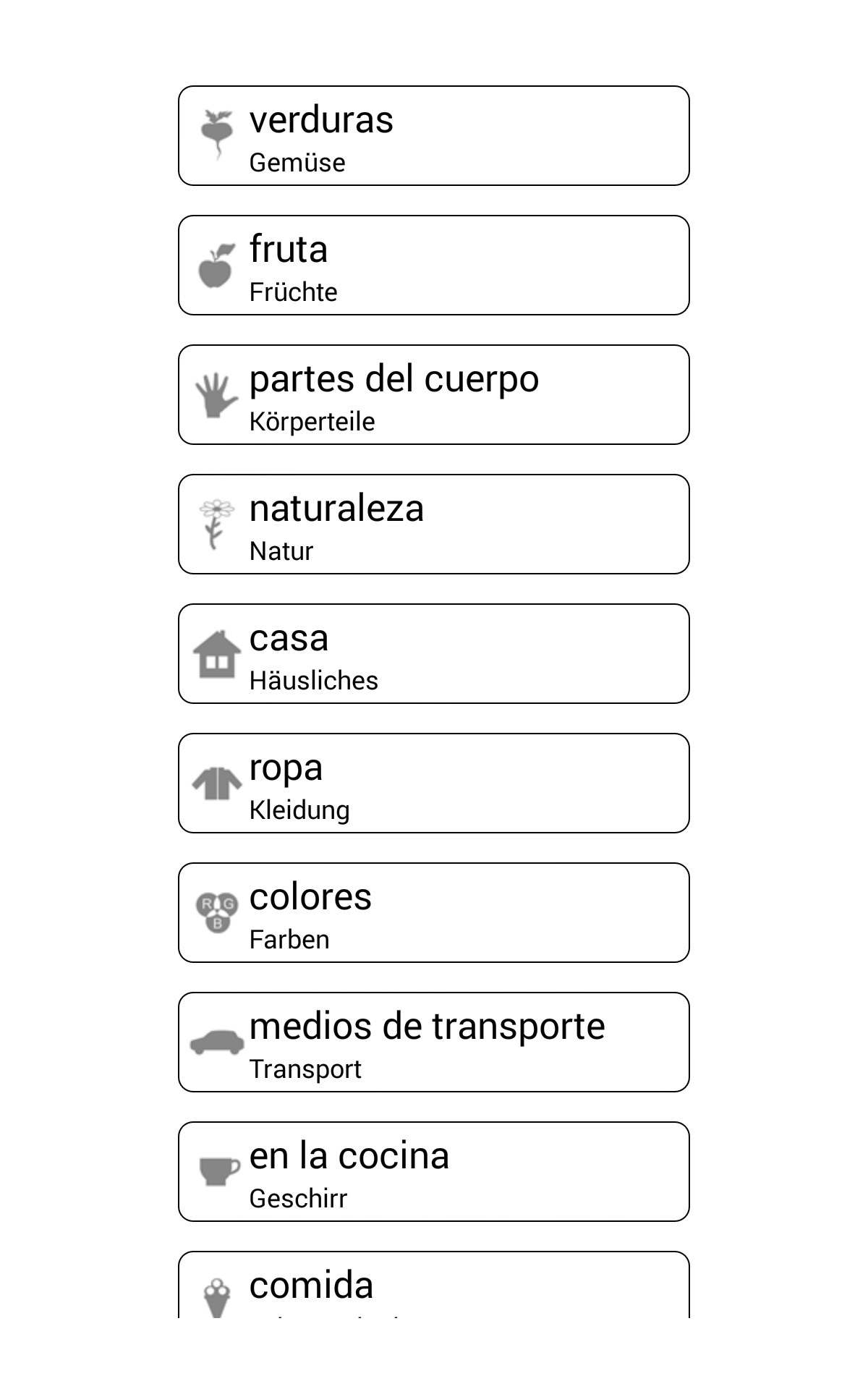This screenshot has height=1389, width=868.
Task: Open the verduras vocabulary category
Action: click(434, 135)
